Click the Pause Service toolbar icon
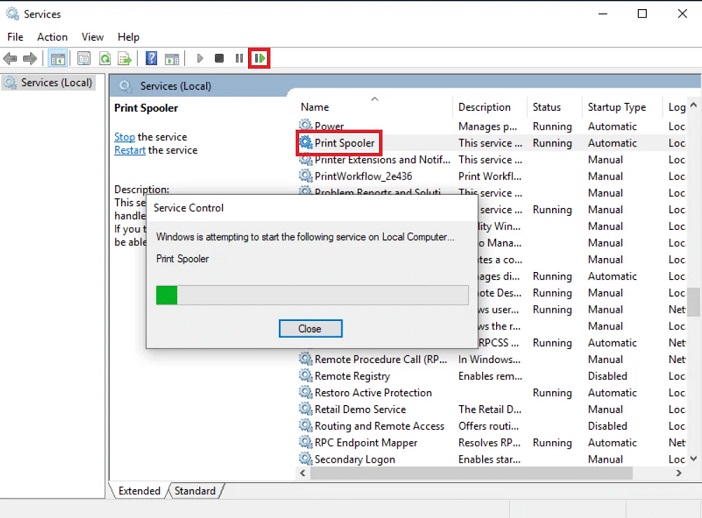The image size is (702, 518). pos(240,58)
